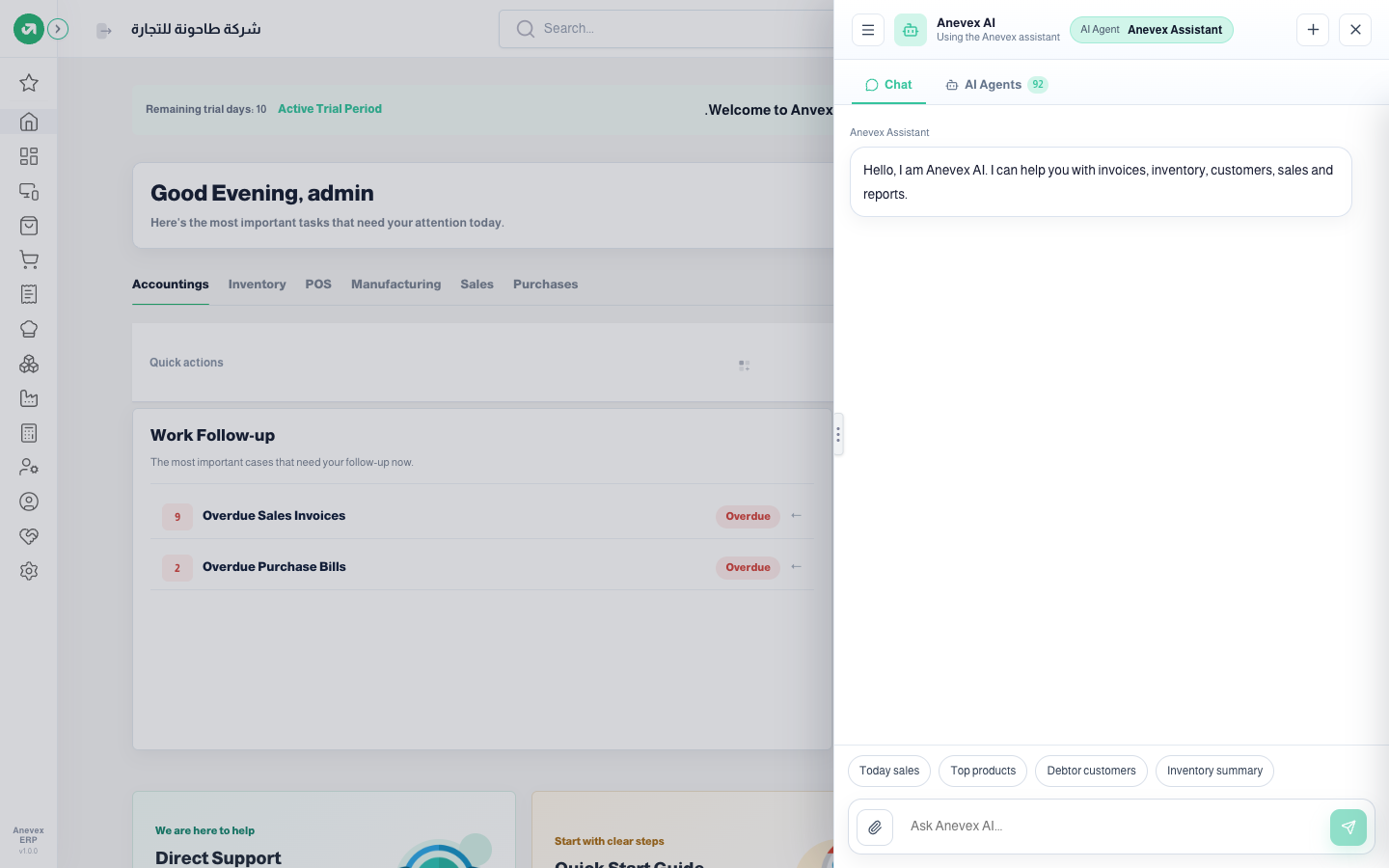Open the stacked boxes inventory icon in sidebar

coord(29,364)
